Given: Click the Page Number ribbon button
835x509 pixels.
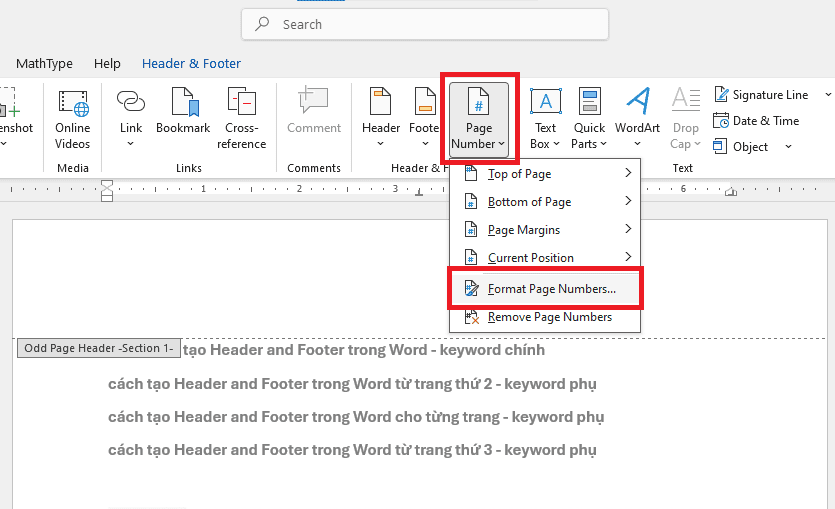Looking at the screenshot, I should pos(479,119).
